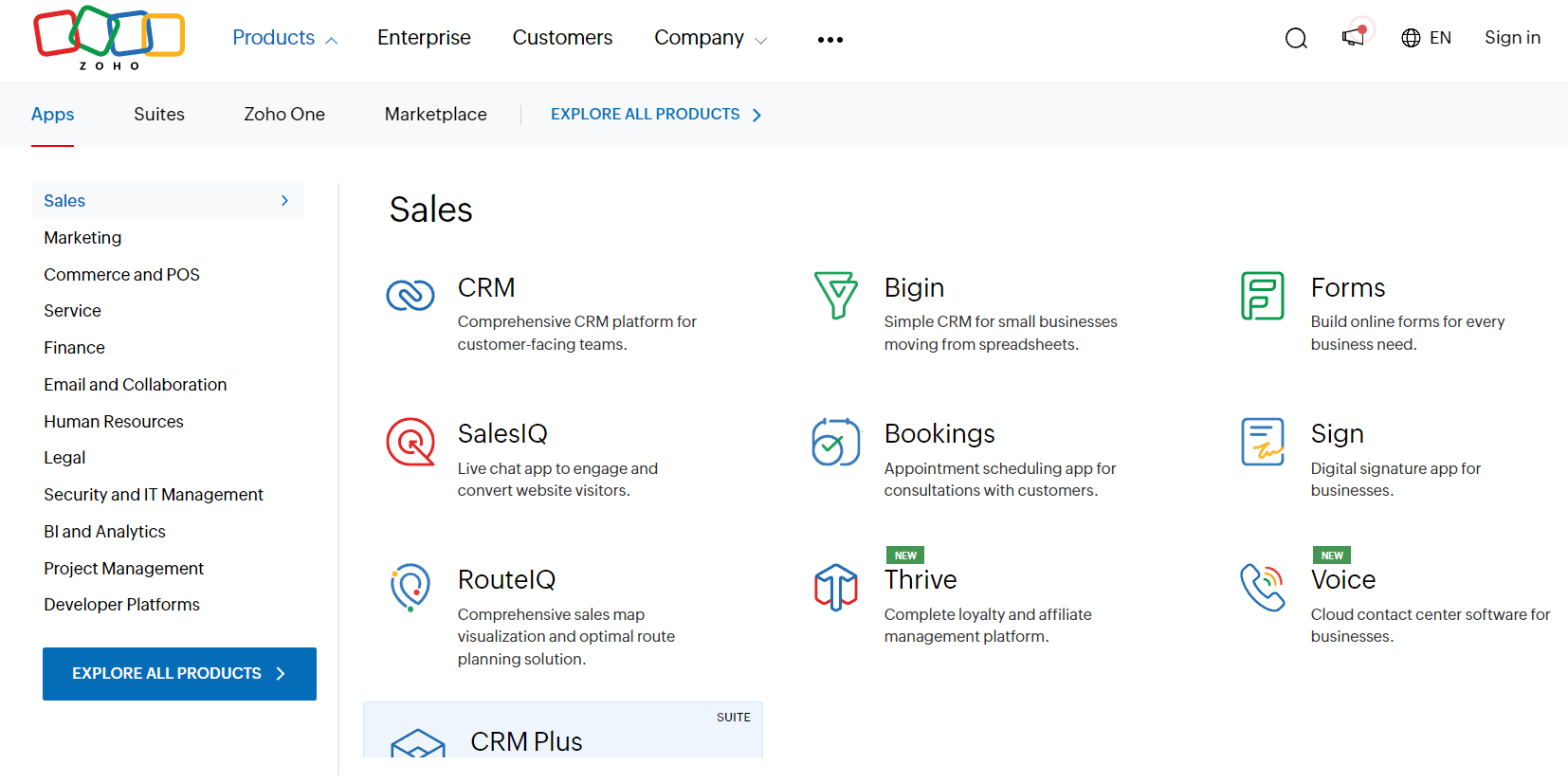Image resolution: width=1568 pixels, height=783 pixels.
Task: Click the blue Explore All Products button
Action: click(179, 674)
